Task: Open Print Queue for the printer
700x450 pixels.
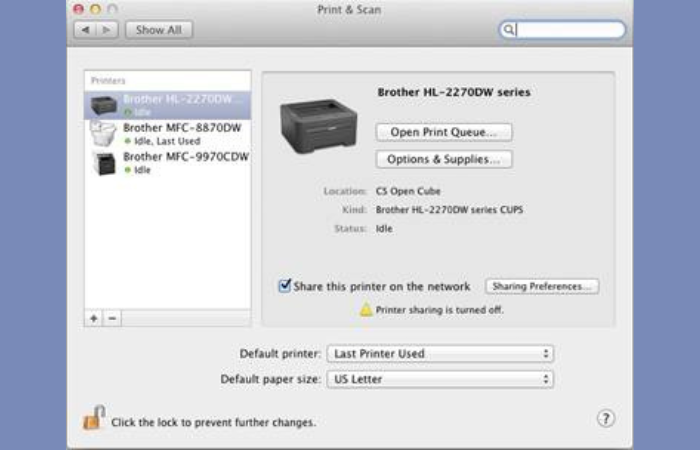Action: [x=444, y=132]
